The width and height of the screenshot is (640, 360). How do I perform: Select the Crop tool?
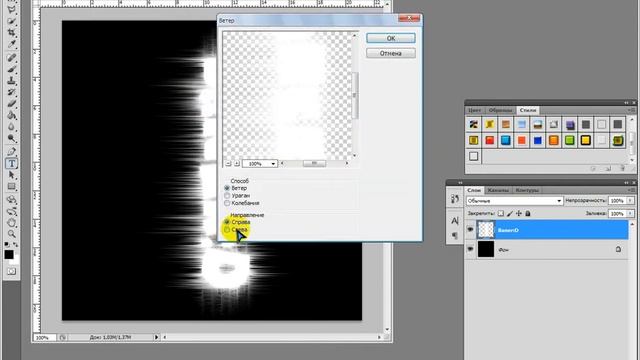11,32
